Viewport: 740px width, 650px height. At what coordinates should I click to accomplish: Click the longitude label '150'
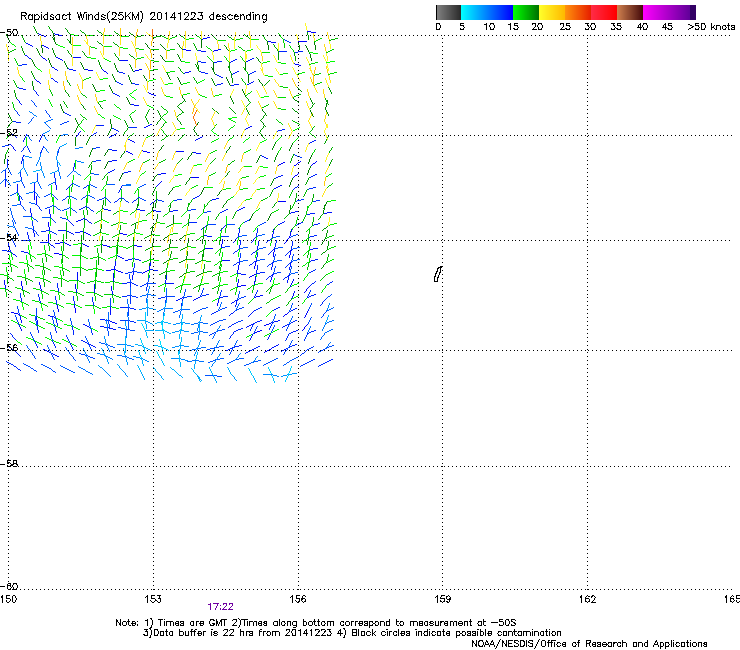click(8, 599)
